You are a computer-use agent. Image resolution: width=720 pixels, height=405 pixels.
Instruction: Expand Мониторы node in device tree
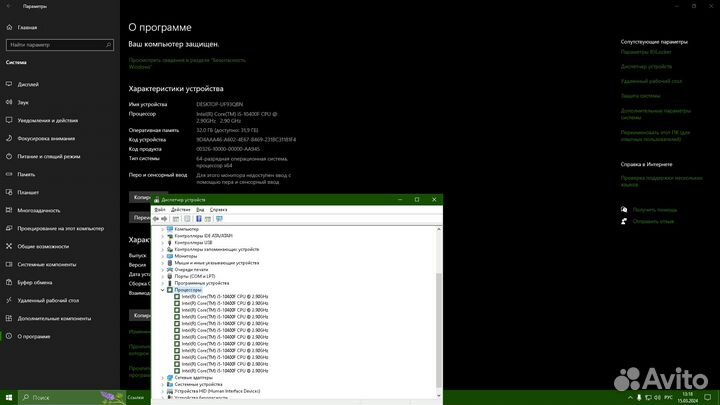[163, 256]
